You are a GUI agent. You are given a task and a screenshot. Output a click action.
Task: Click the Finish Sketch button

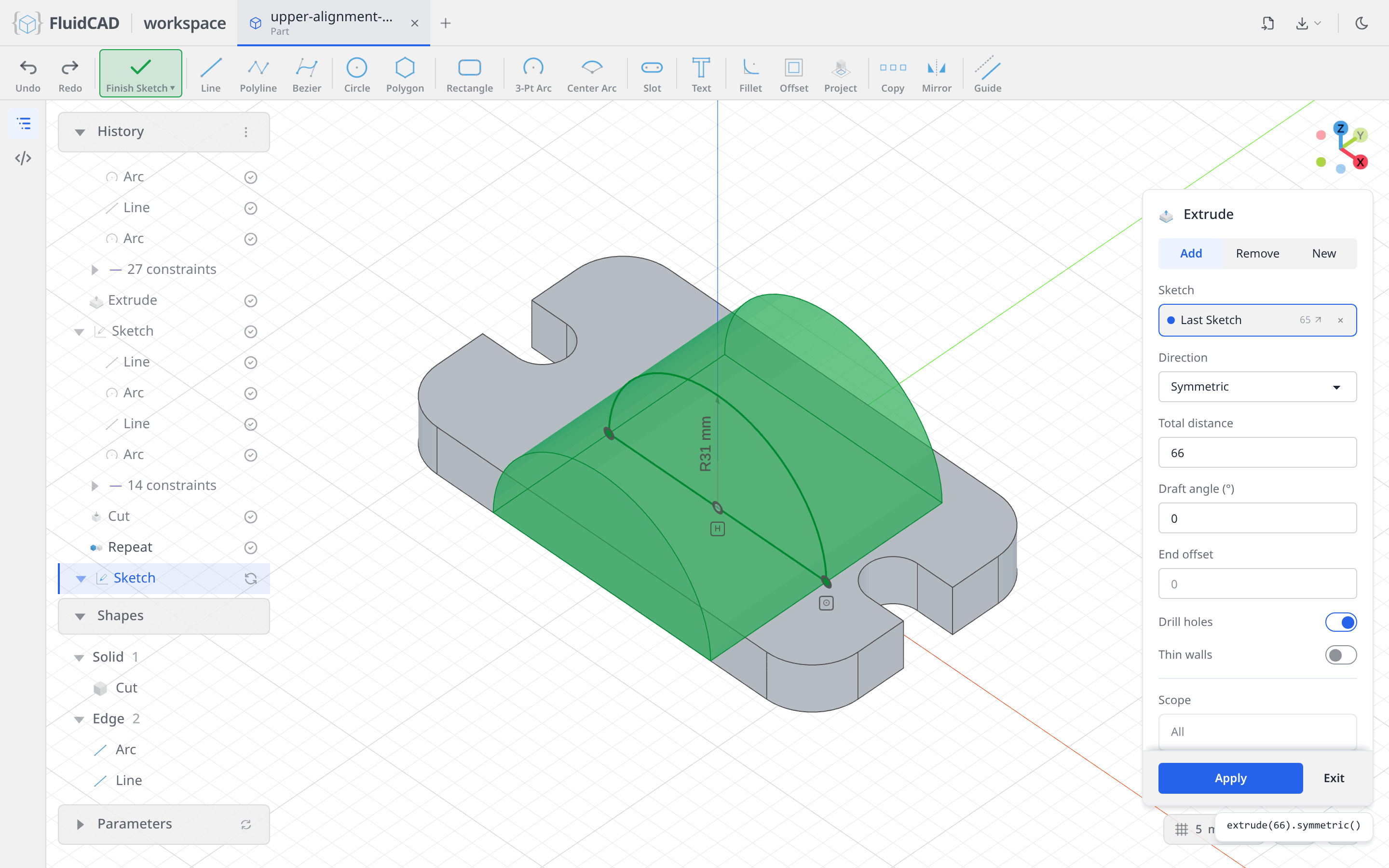141,73
